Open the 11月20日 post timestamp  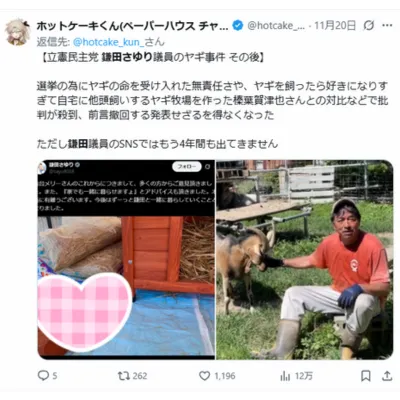coord(335,26)
